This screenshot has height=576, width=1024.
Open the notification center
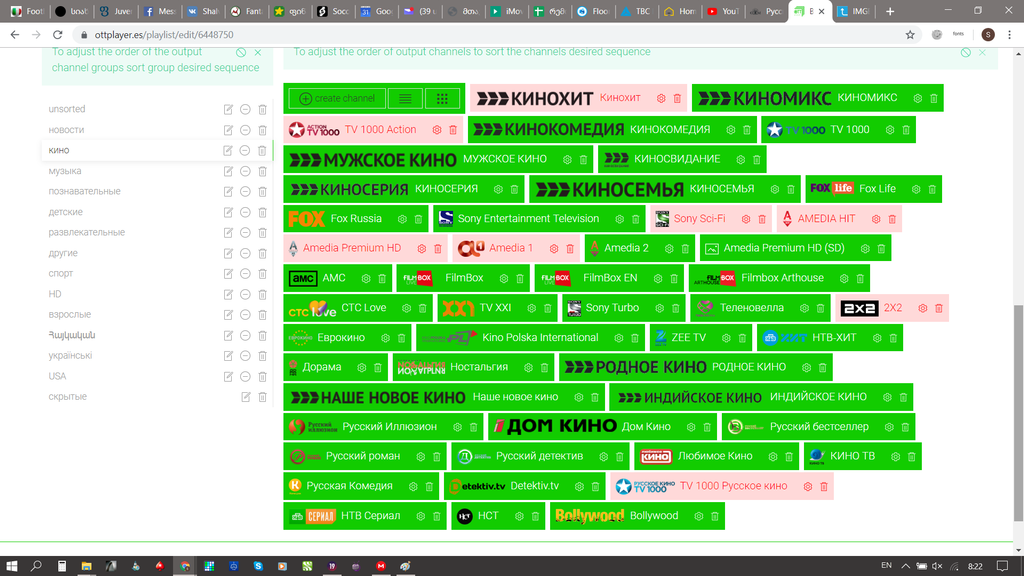pyautogui.click(x=1002, y=566)
